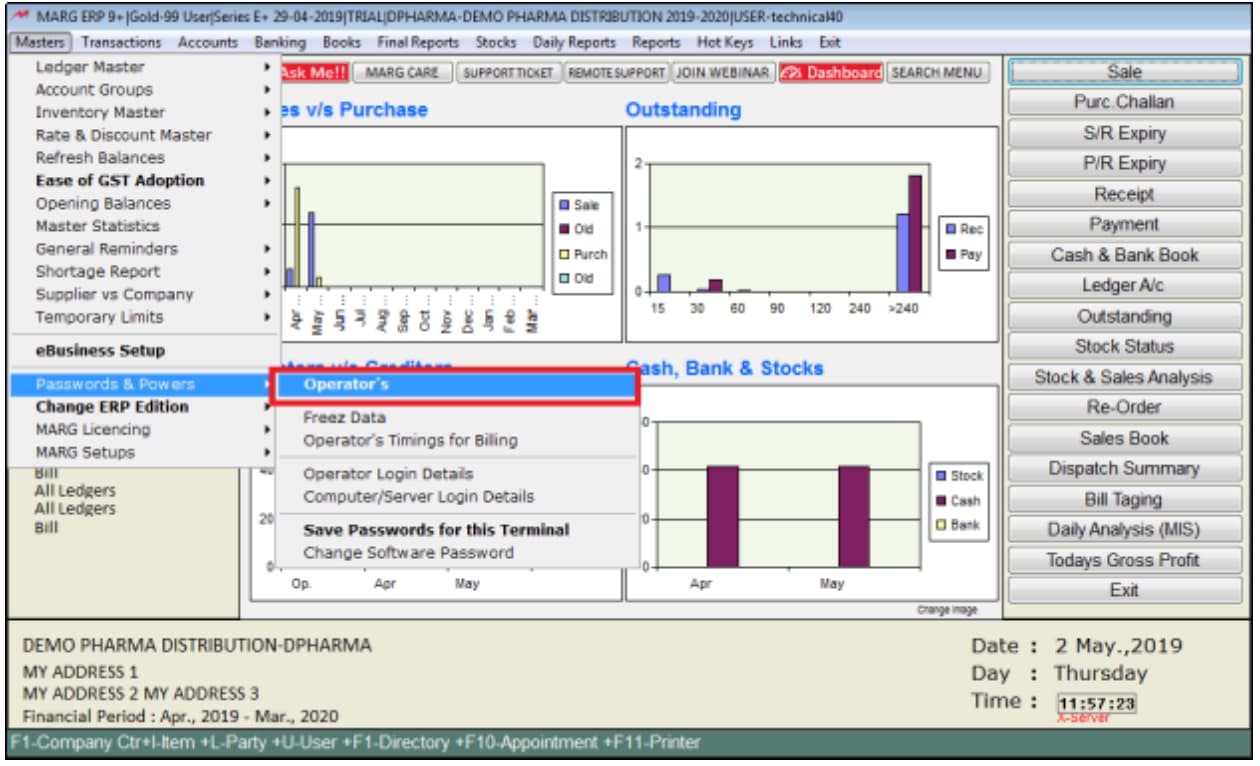Choose Freez Data menu entry

click(x=345, y=418)
